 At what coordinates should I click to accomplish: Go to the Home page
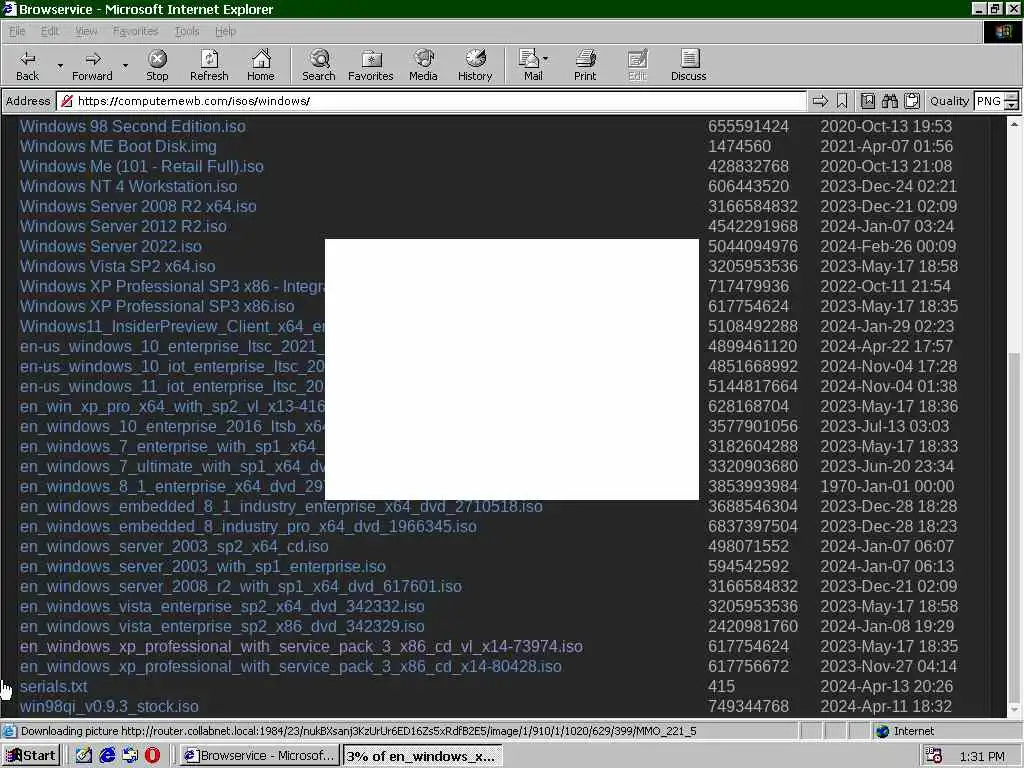pos(261,65)
